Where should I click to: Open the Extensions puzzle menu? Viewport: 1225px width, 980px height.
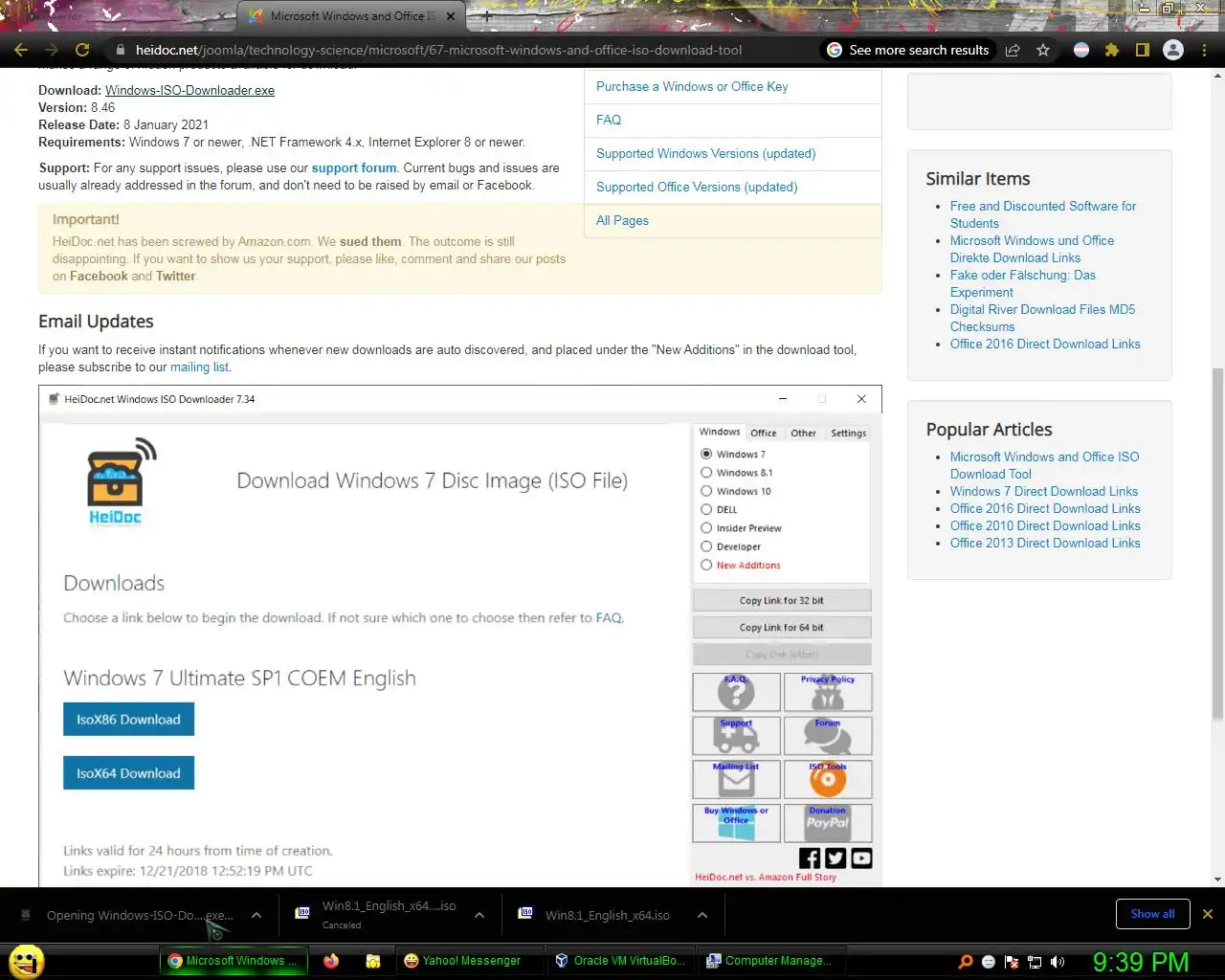click(x=1112, y=50)
